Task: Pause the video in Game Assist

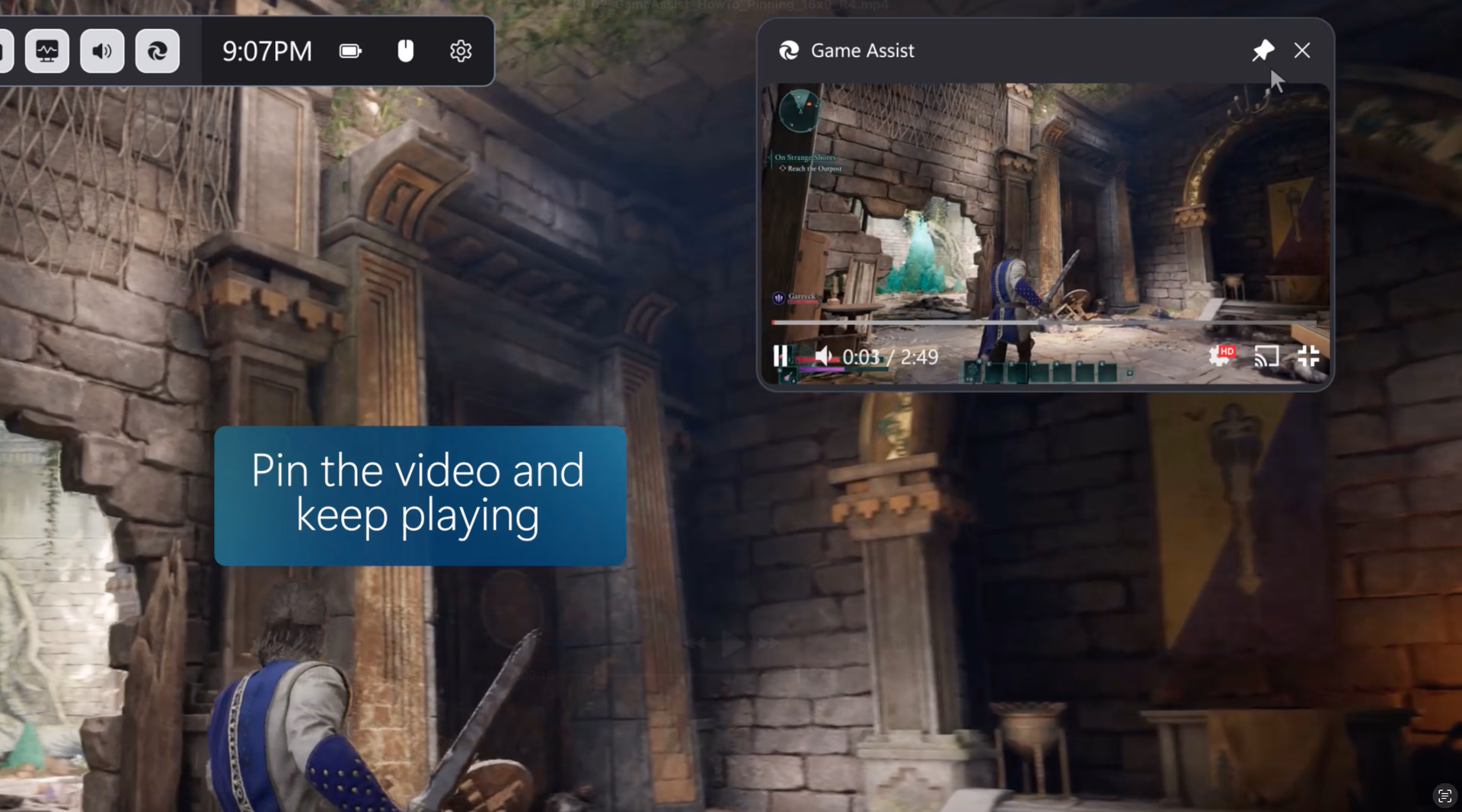Action: [780, 356]
